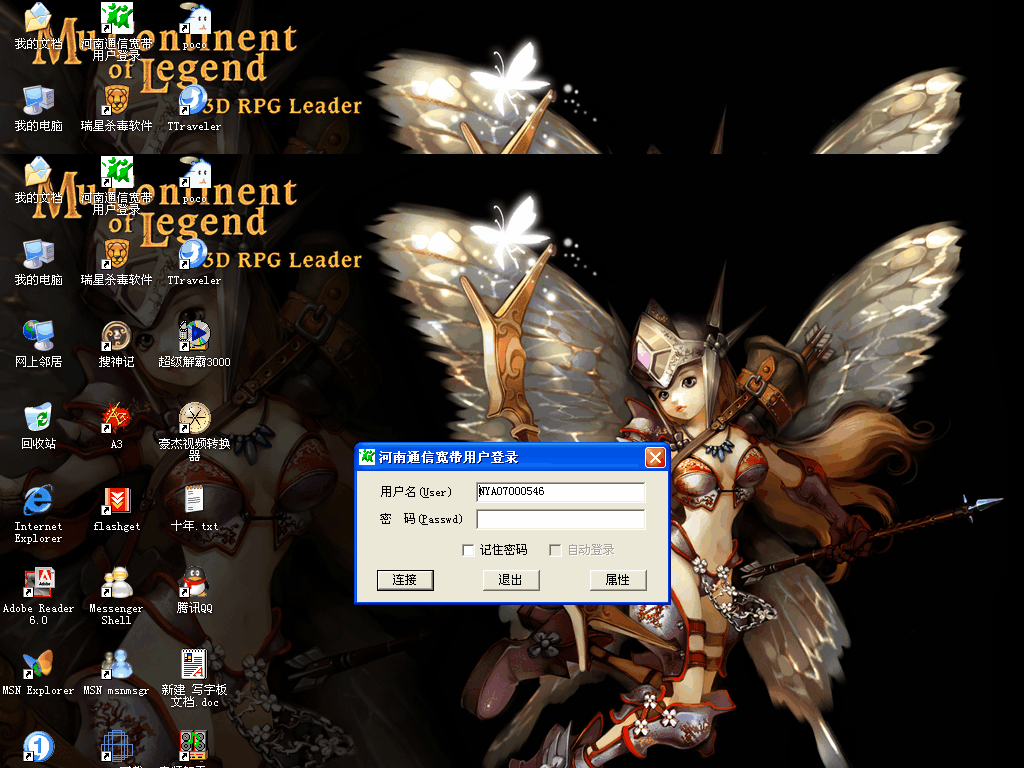Select the blue circle number 1 shortcut

(38, 746)
